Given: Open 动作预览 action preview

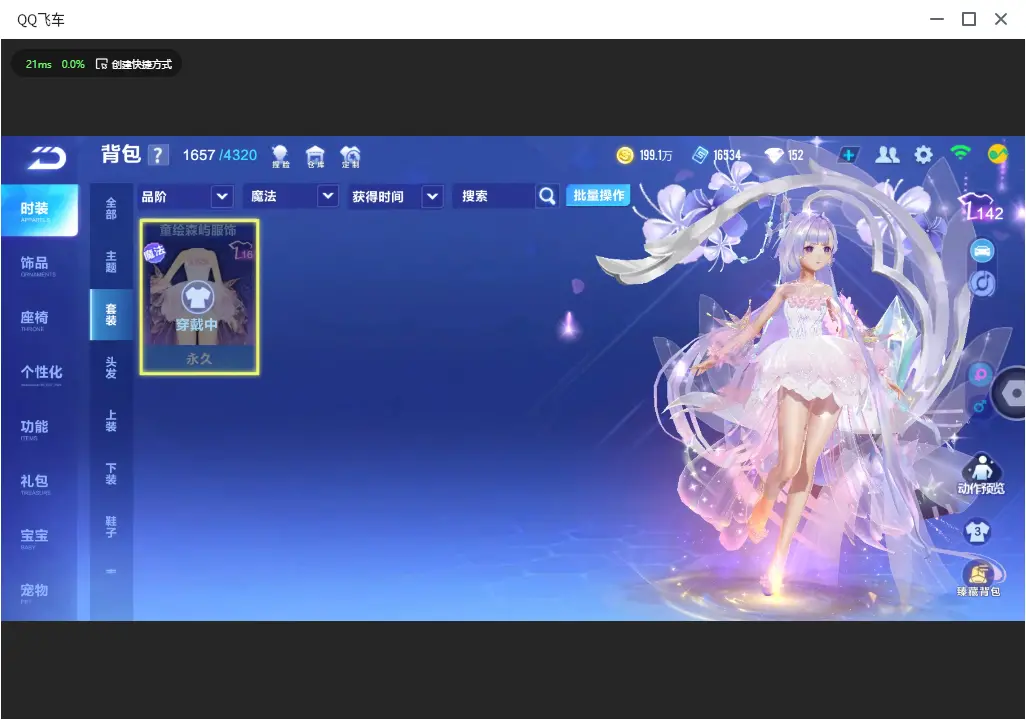Looking at the screenshot, I should (x=981, y=474).
